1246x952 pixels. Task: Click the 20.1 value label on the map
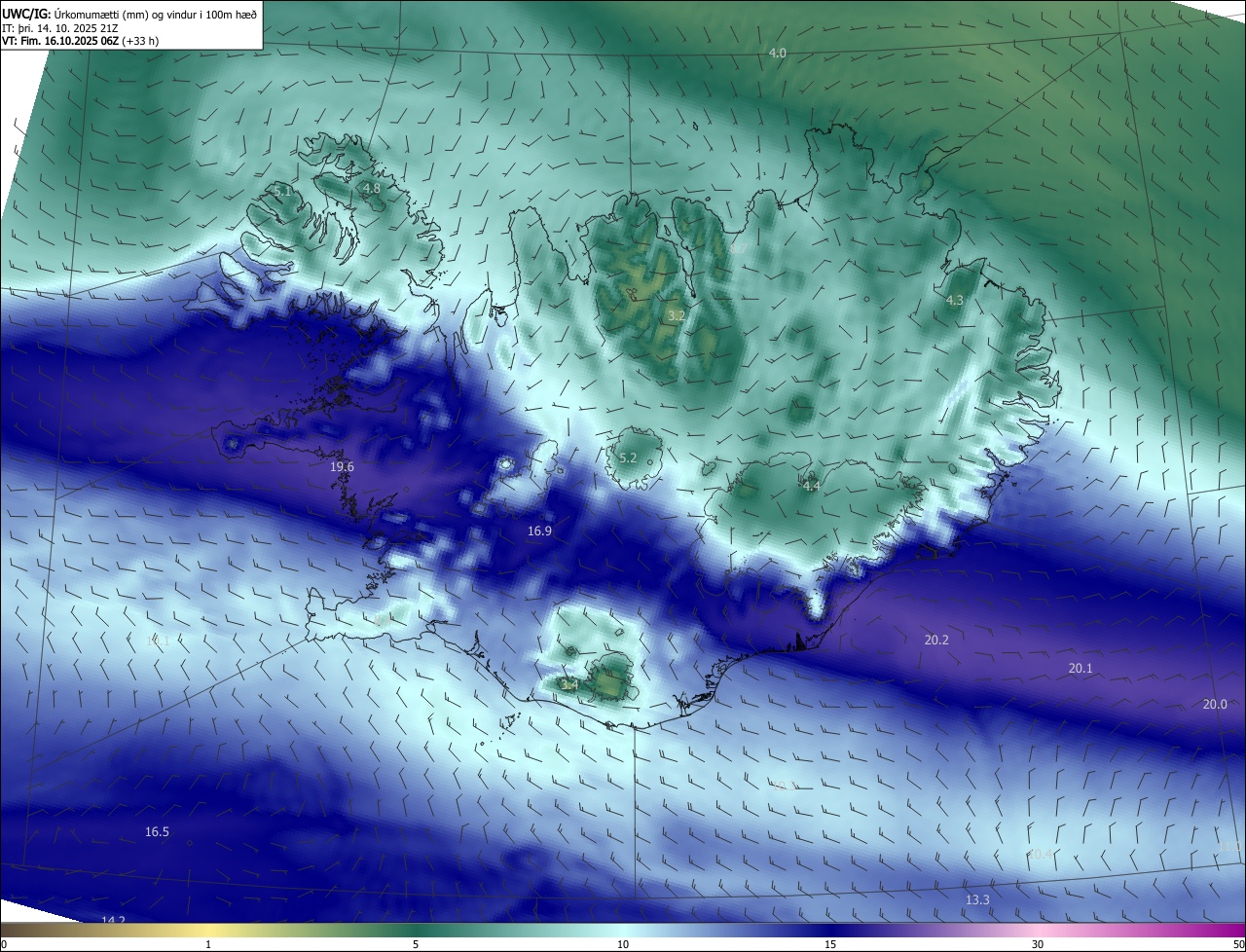click(x=1081, y=668)
